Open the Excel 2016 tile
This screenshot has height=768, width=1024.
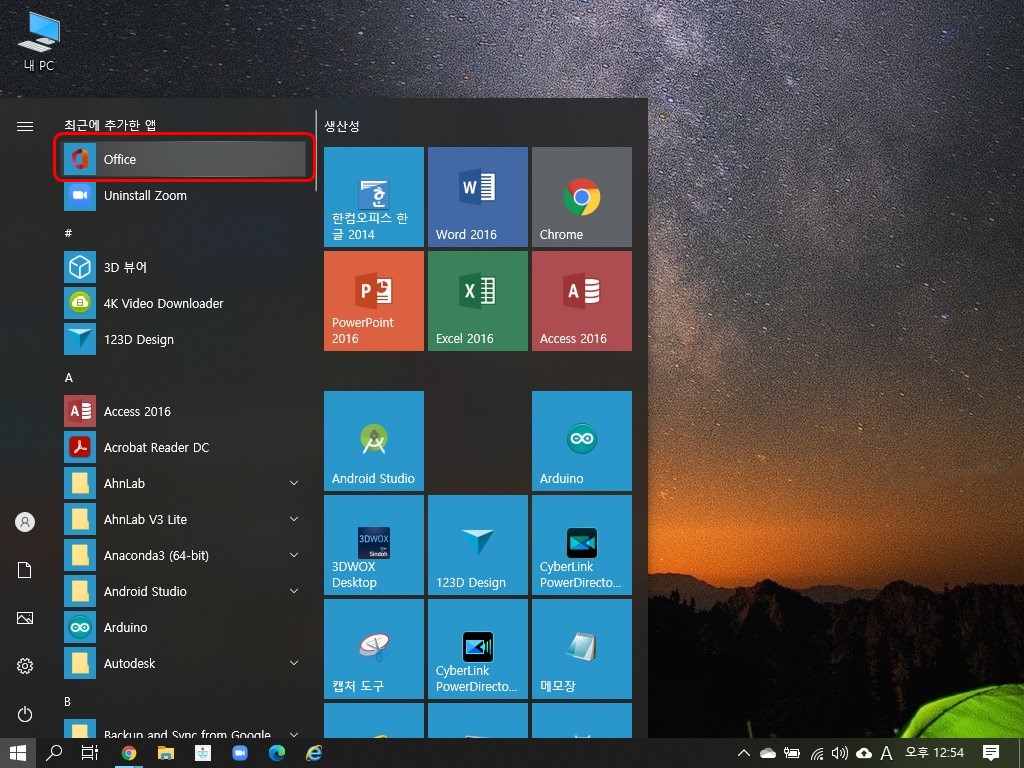click(x=477, y=301)
